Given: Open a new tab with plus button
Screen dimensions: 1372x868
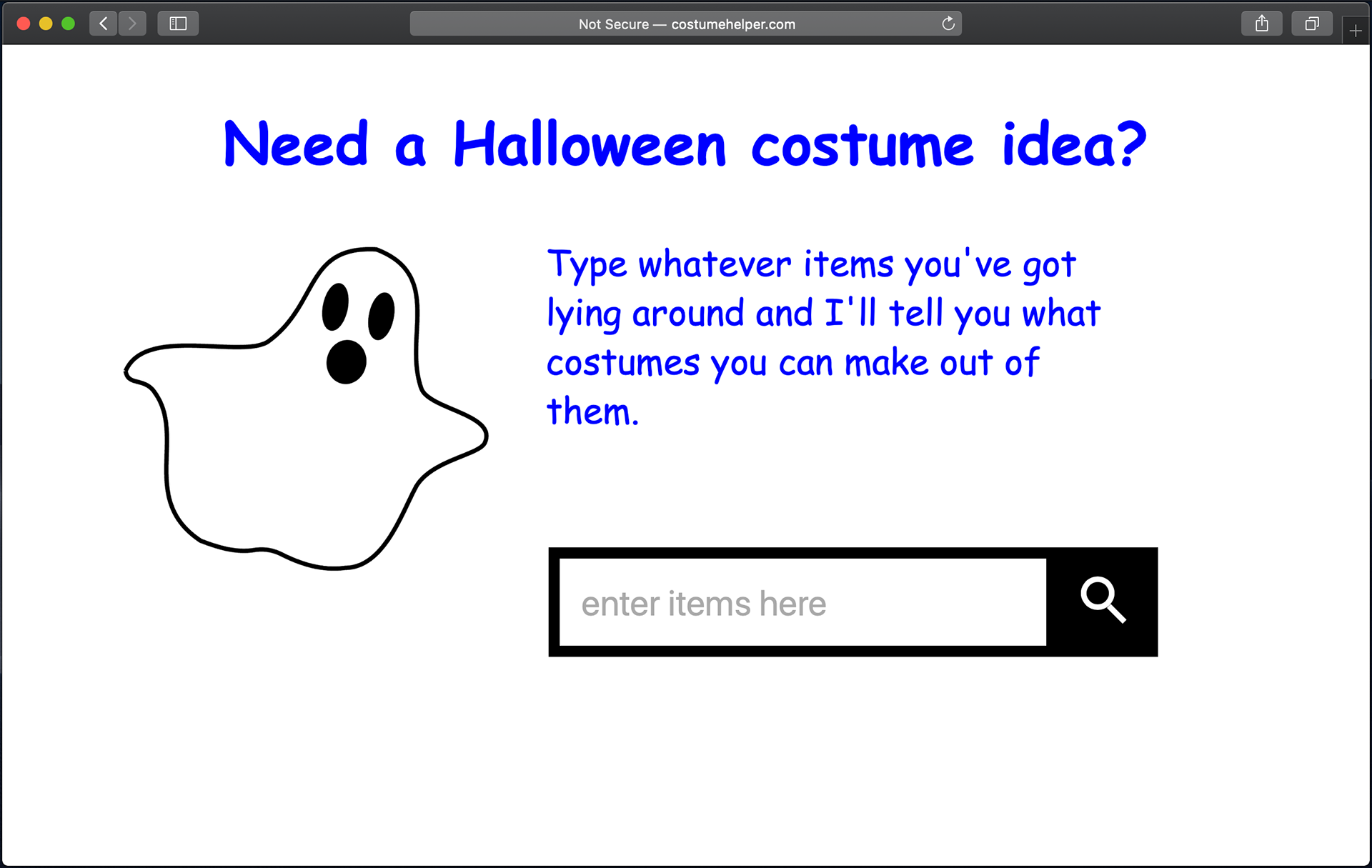Looking at the screenshot, I should pyautogui.click(x=1356, y=31).
